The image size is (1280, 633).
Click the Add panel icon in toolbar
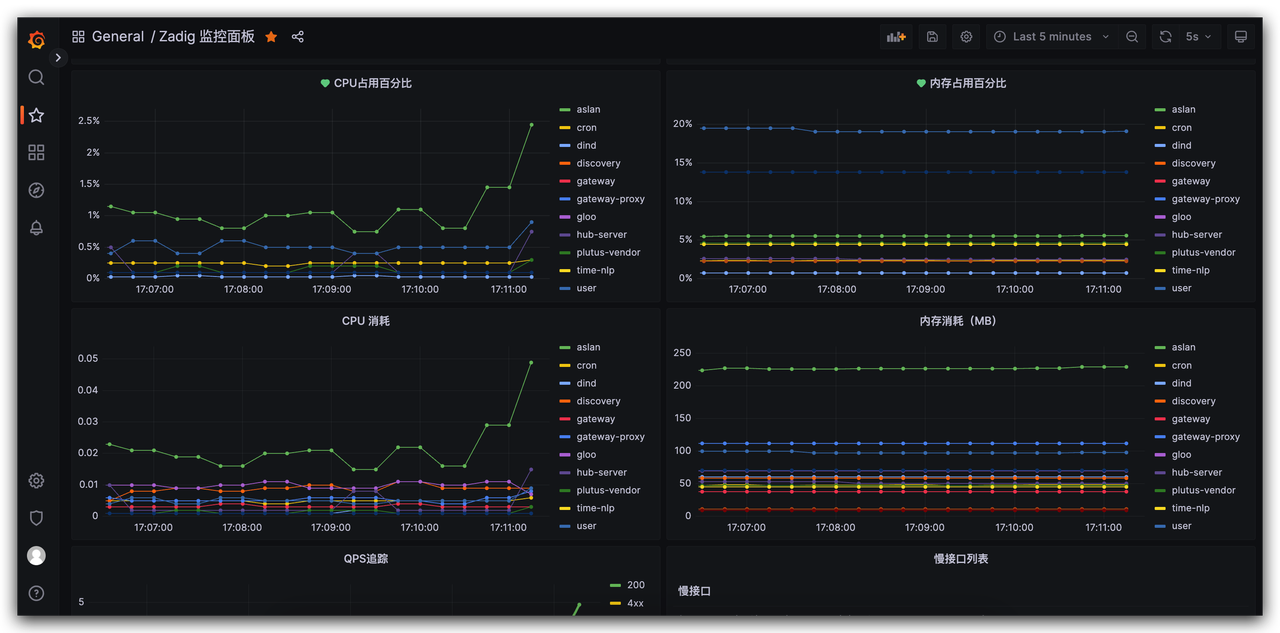[x=895, y=37]
